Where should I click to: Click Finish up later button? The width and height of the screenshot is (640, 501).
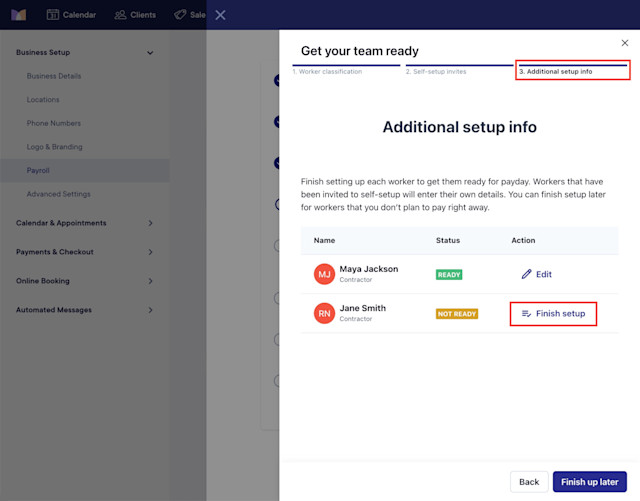[x=589, y=482]
